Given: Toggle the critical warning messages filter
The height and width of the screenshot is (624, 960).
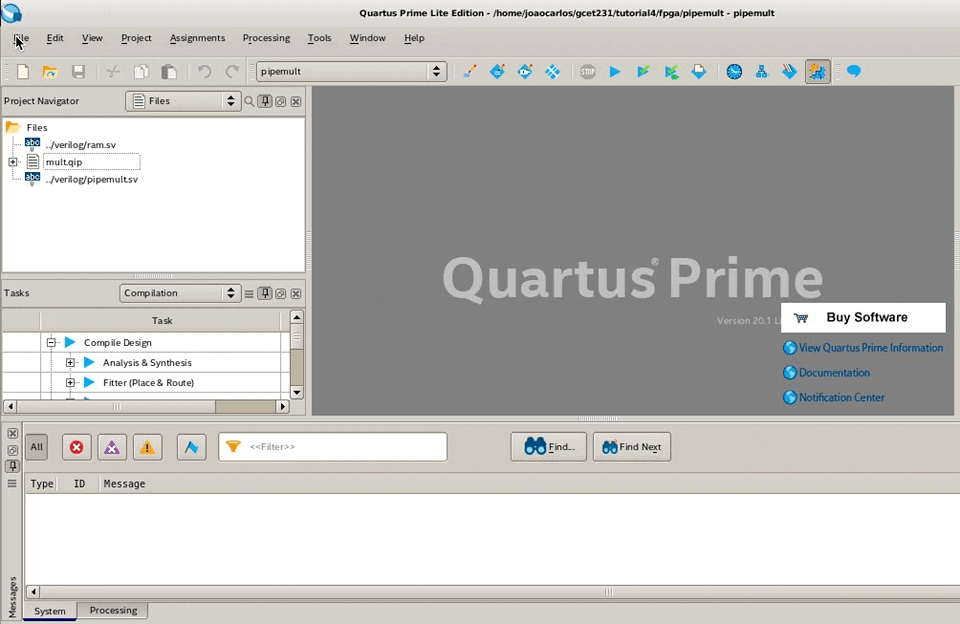Looking at the screenshot, I should 111,448.
